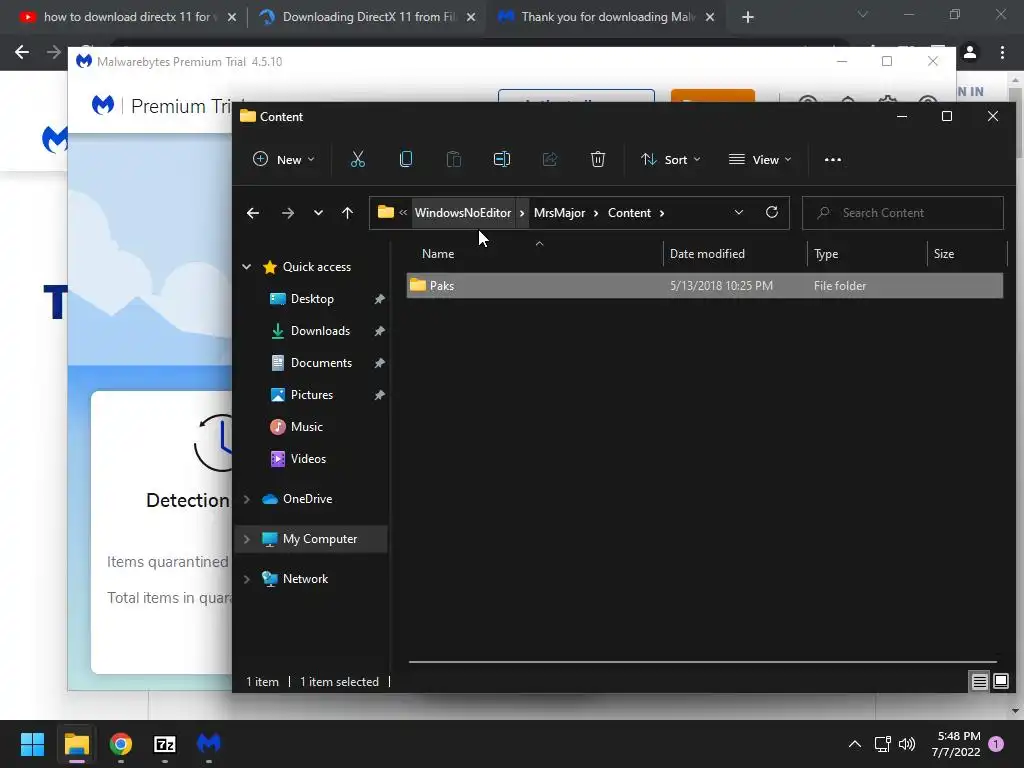Viewport: 1024px width, 768px height.
Task: Select Videos in the navigation pane
Action: coord(308,458)
